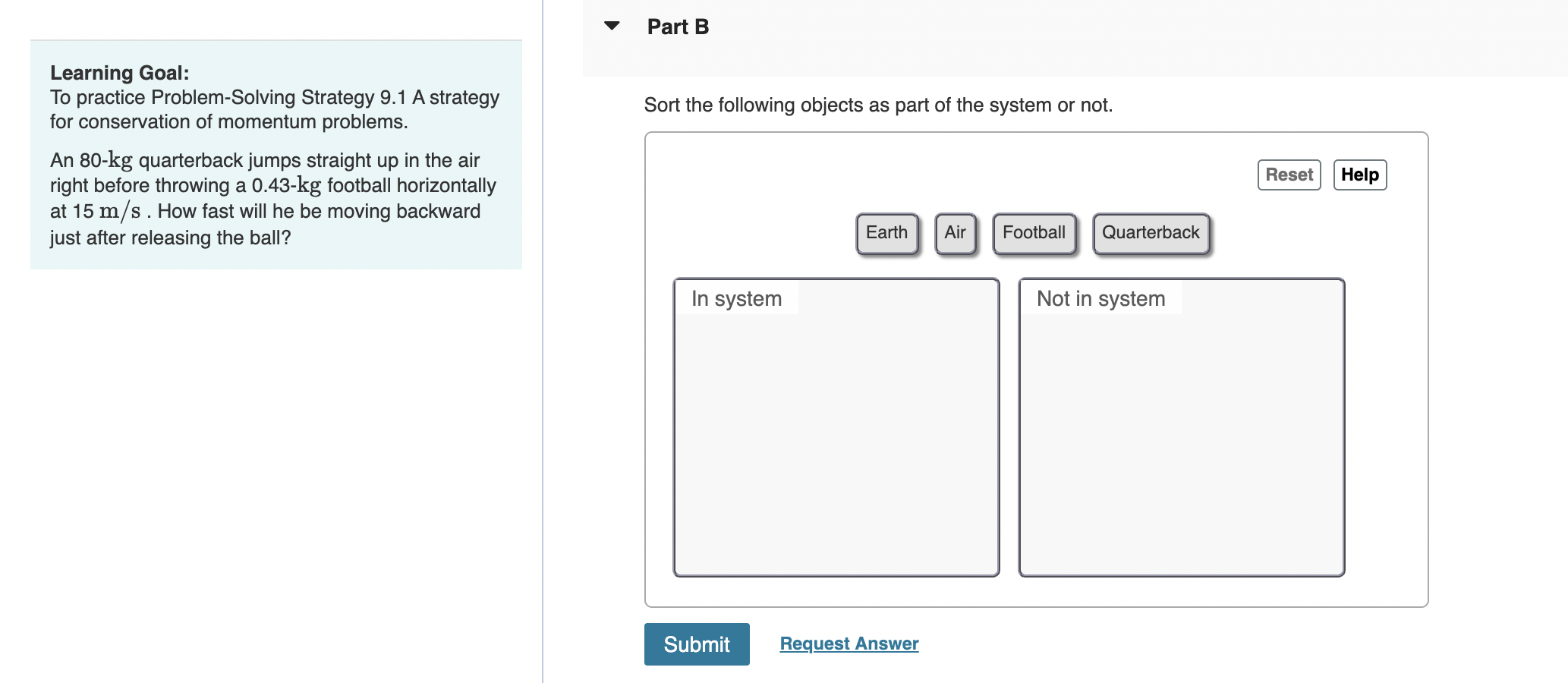Screen dimensions: 1568x683
Task: Click the disclosure triangle beside Part B
Action: (612, 26)
